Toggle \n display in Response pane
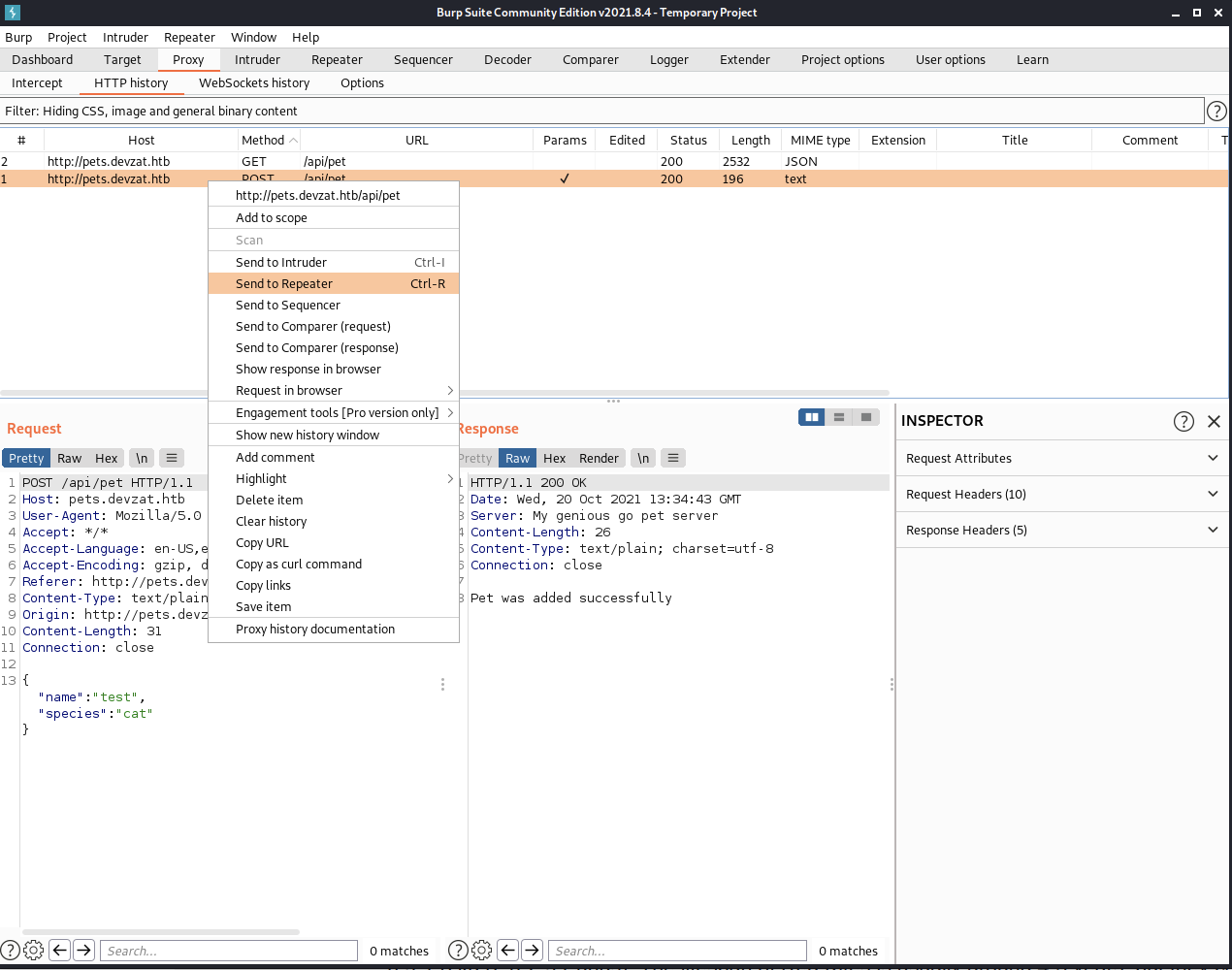 (x=643, y=458)
